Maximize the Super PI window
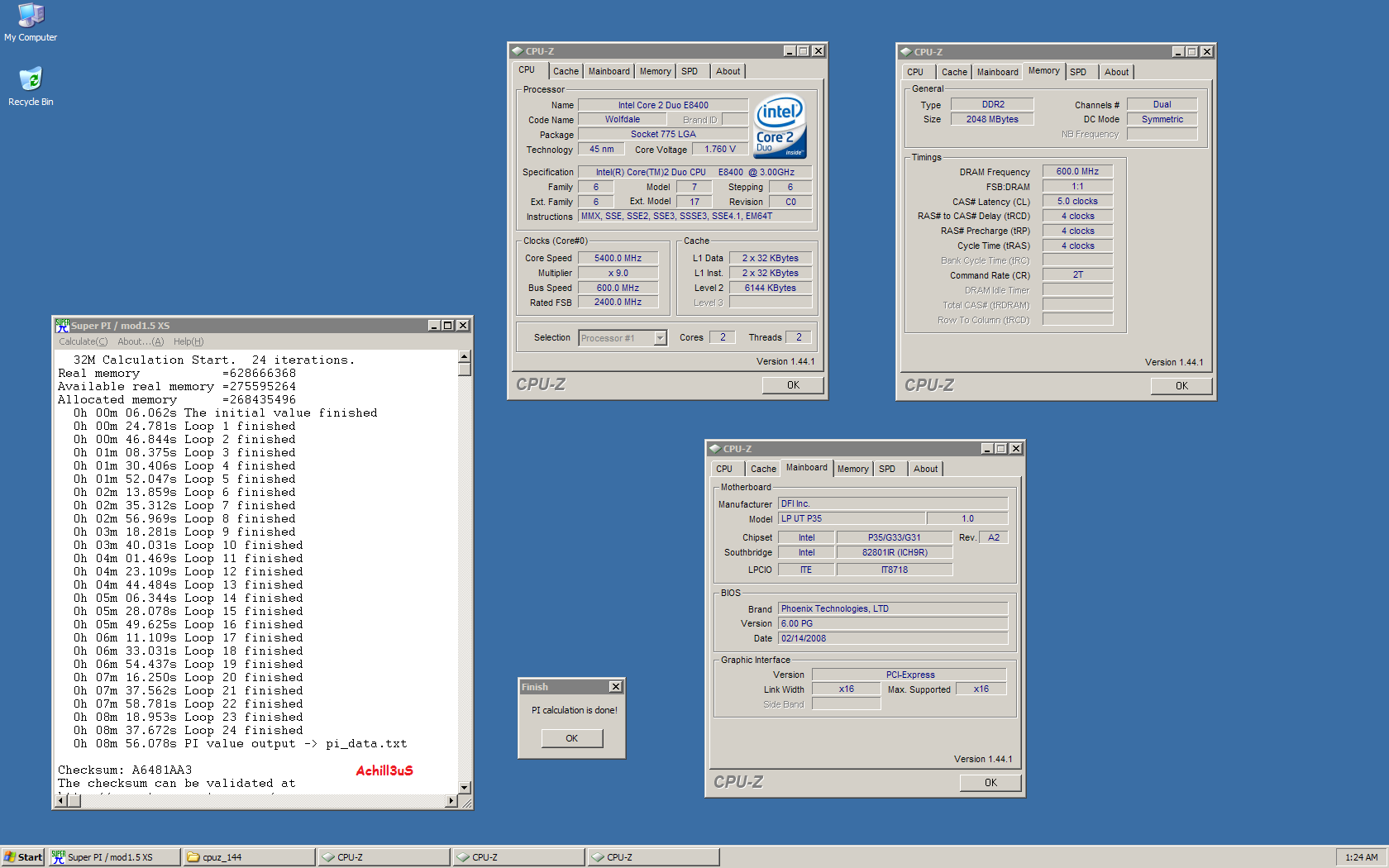 447,326
